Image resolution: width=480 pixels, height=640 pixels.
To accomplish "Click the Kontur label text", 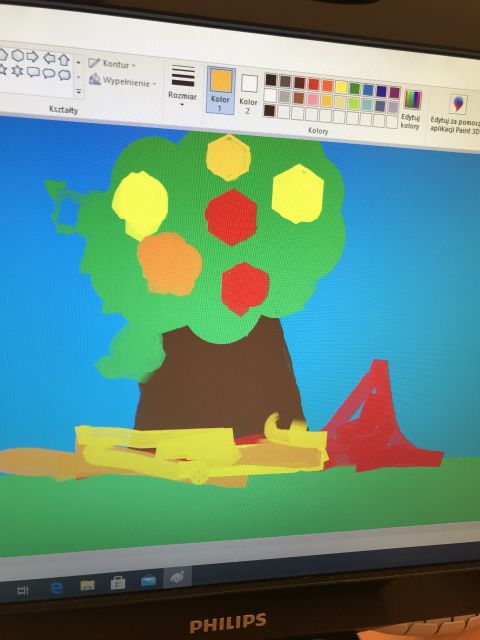I will coord(116,64).
